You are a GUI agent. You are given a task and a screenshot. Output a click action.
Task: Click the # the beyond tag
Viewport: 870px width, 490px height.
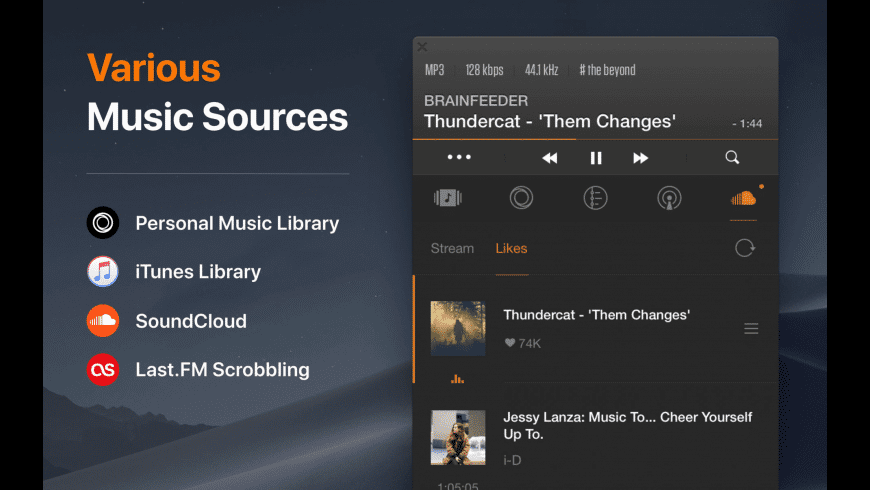point(608,70)
